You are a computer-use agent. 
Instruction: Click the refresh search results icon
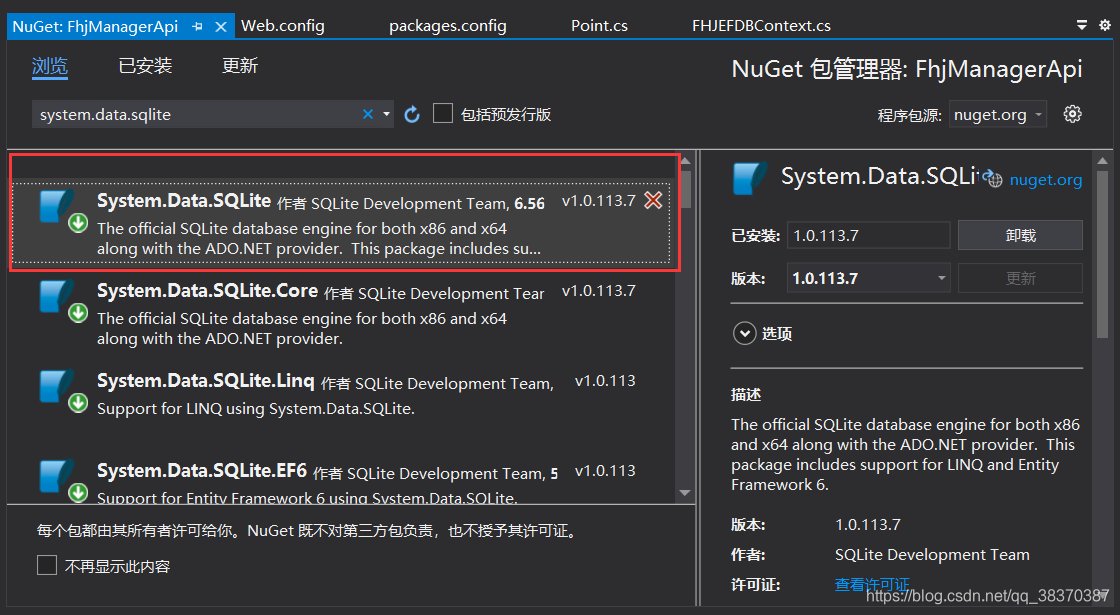pos(412,113)
